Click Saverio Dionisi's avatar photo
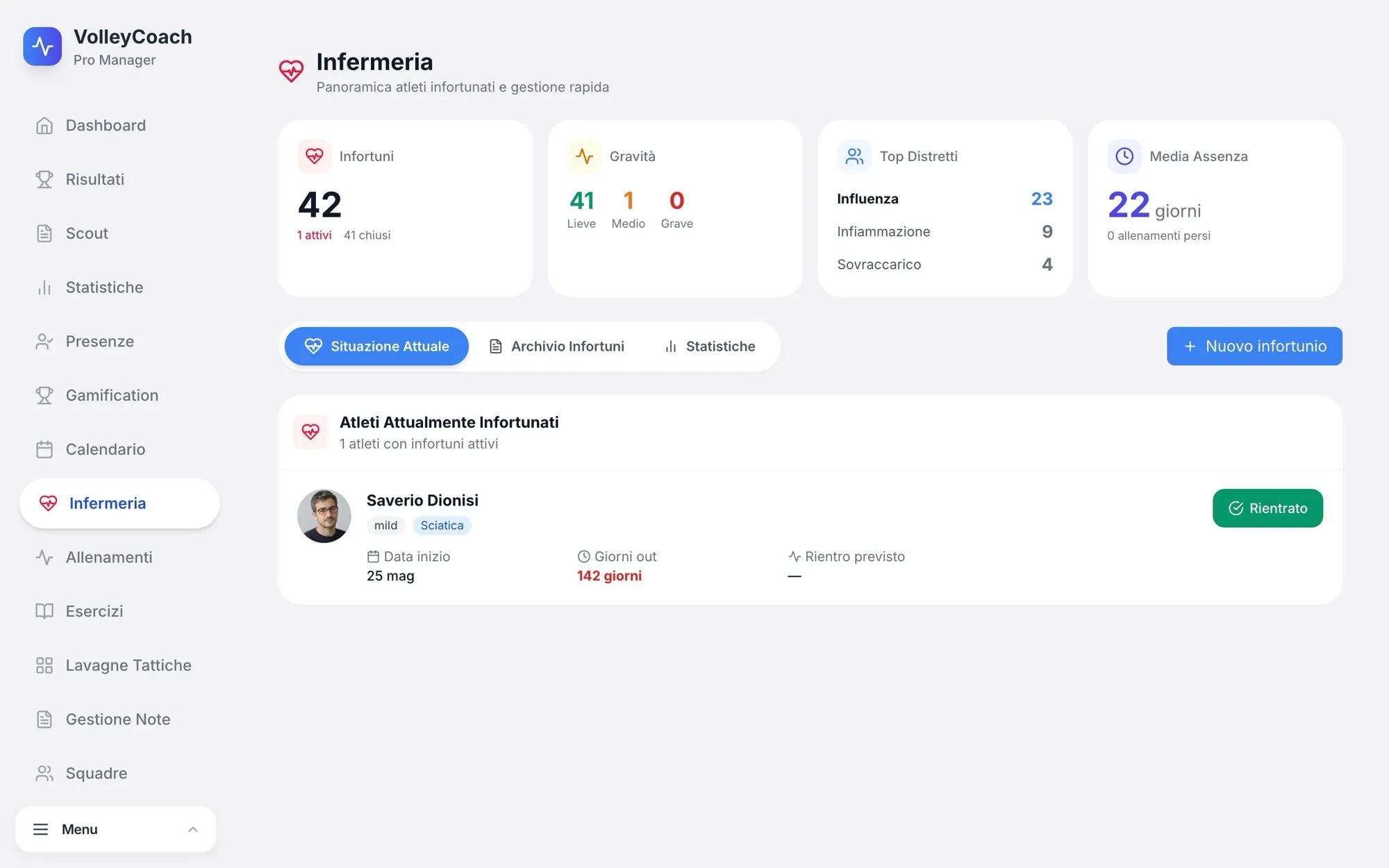1389x868 pixels. [324, 516]
